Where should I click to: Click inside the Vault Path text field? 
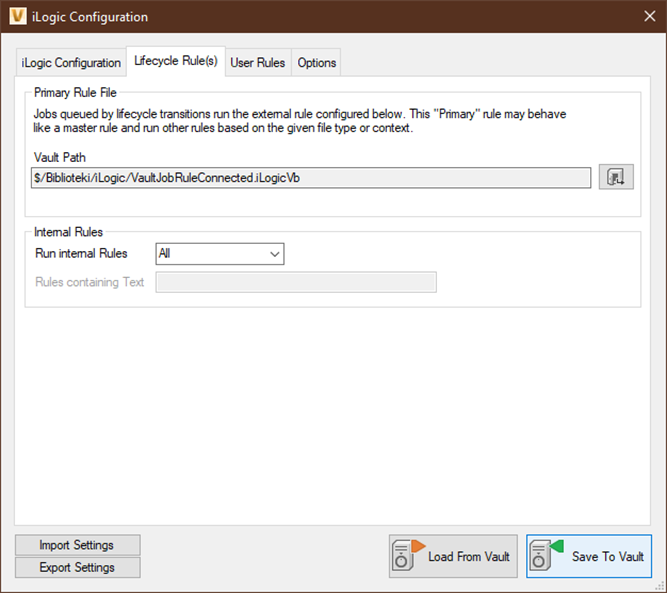(310, 178)
